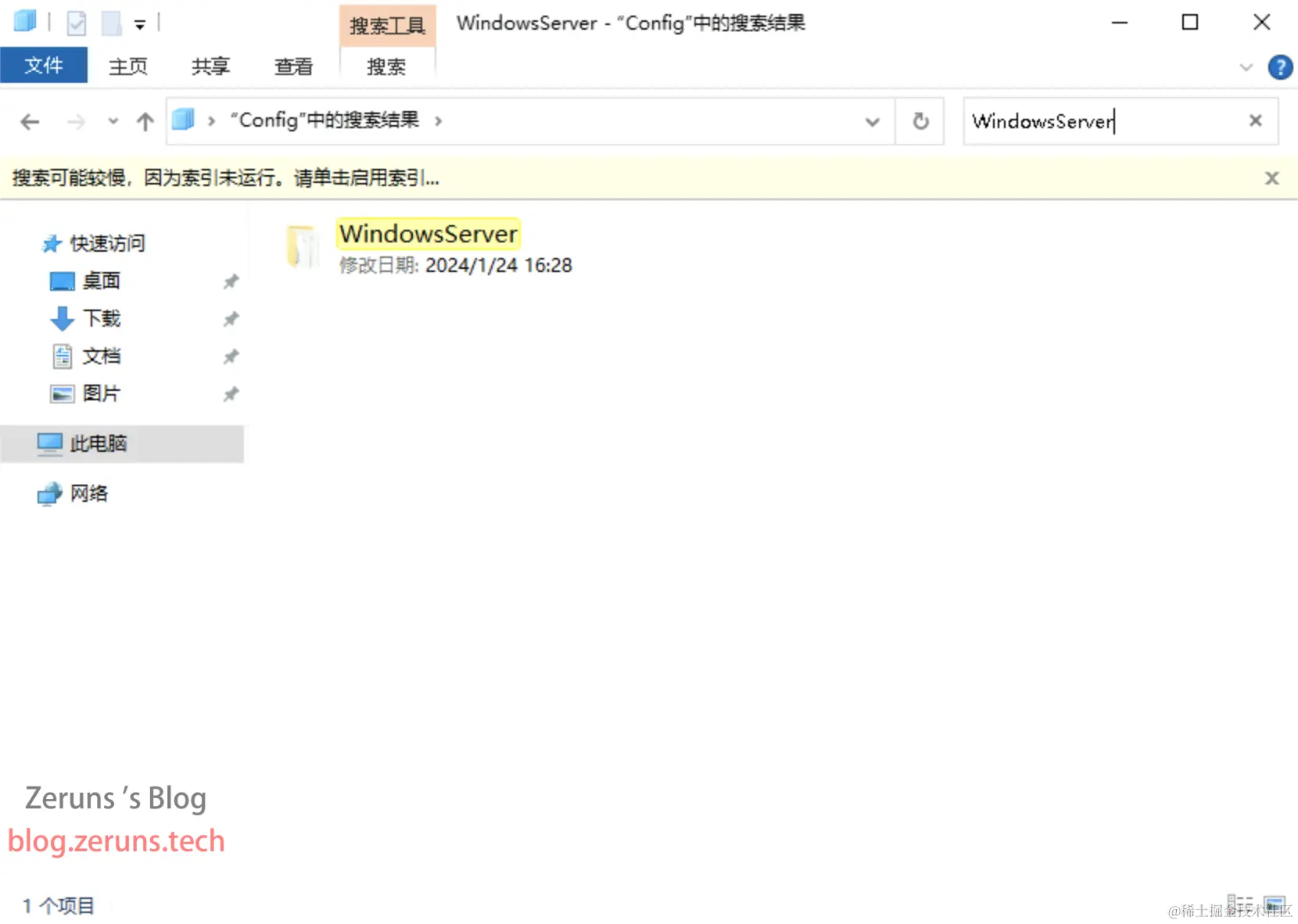Click the pin icon next to 下载
Image resolution: width=1298 pixels, height=924 pixels.
(x=231, y=319)
